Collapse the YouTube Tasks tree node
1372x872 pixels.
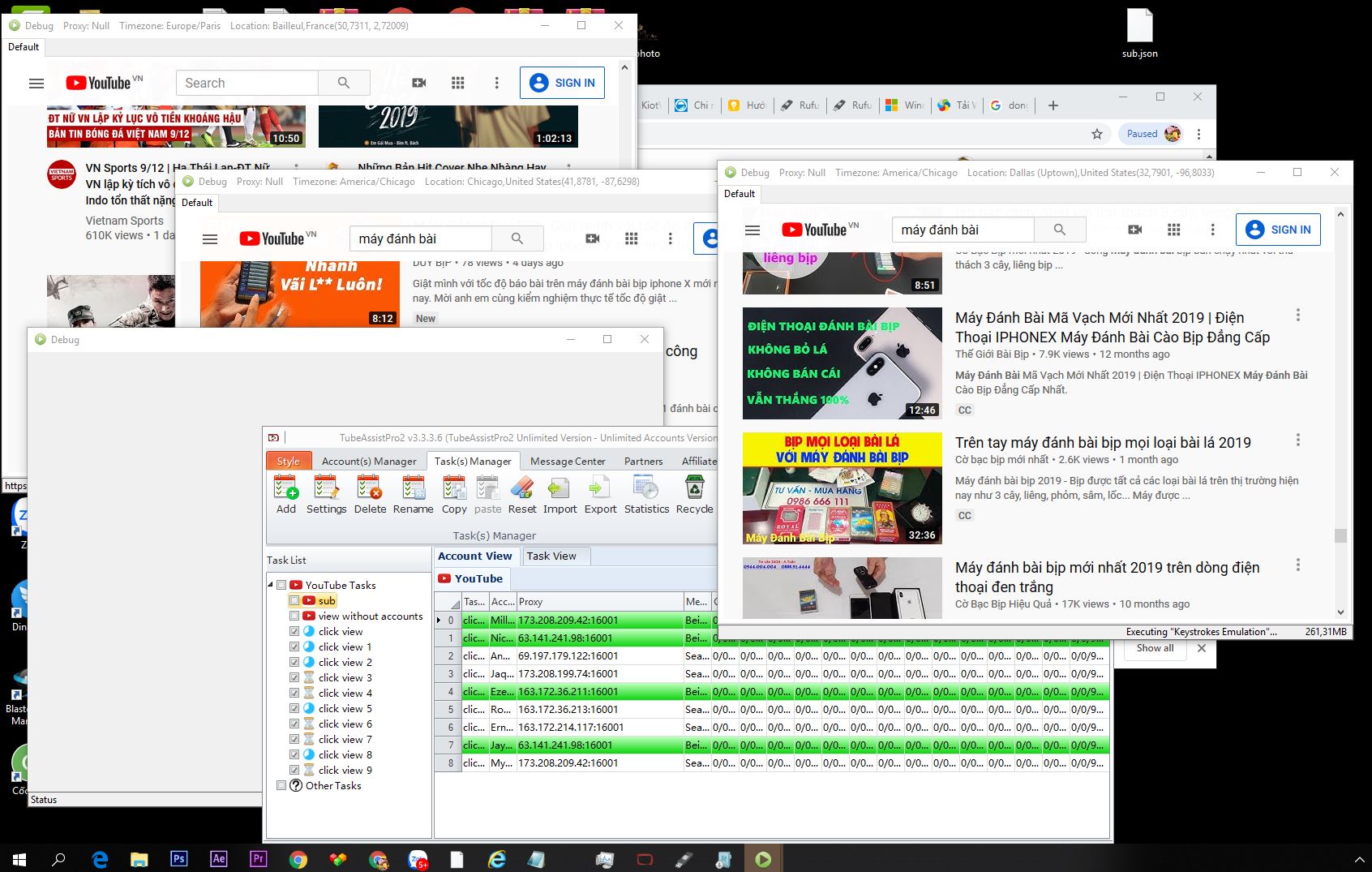click(x=271, y=585)
